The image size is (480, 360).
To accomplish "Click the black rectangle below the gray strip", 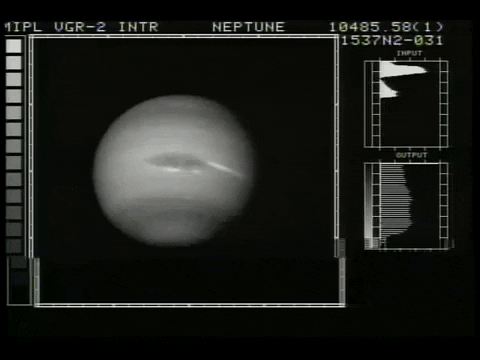I will pos(18,280).
